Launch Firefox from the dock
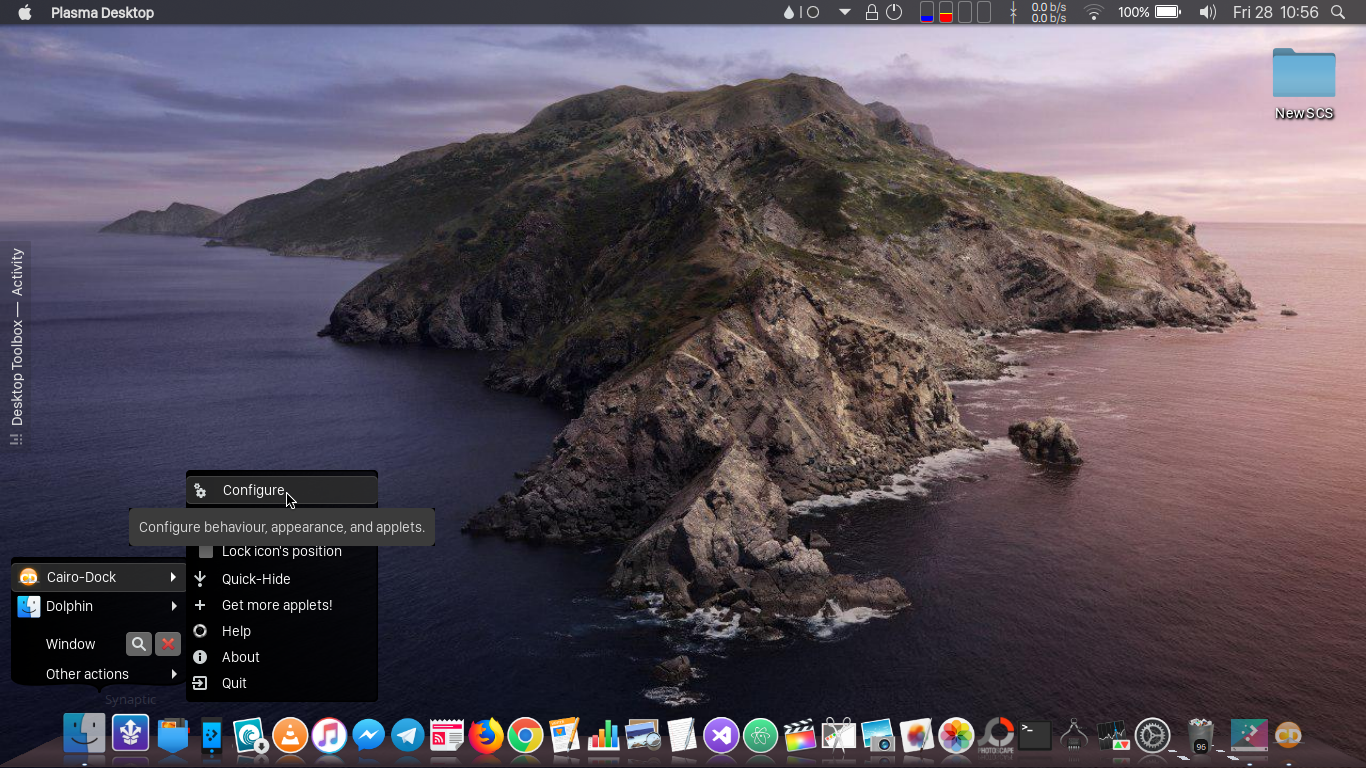 tap(486, 736)
